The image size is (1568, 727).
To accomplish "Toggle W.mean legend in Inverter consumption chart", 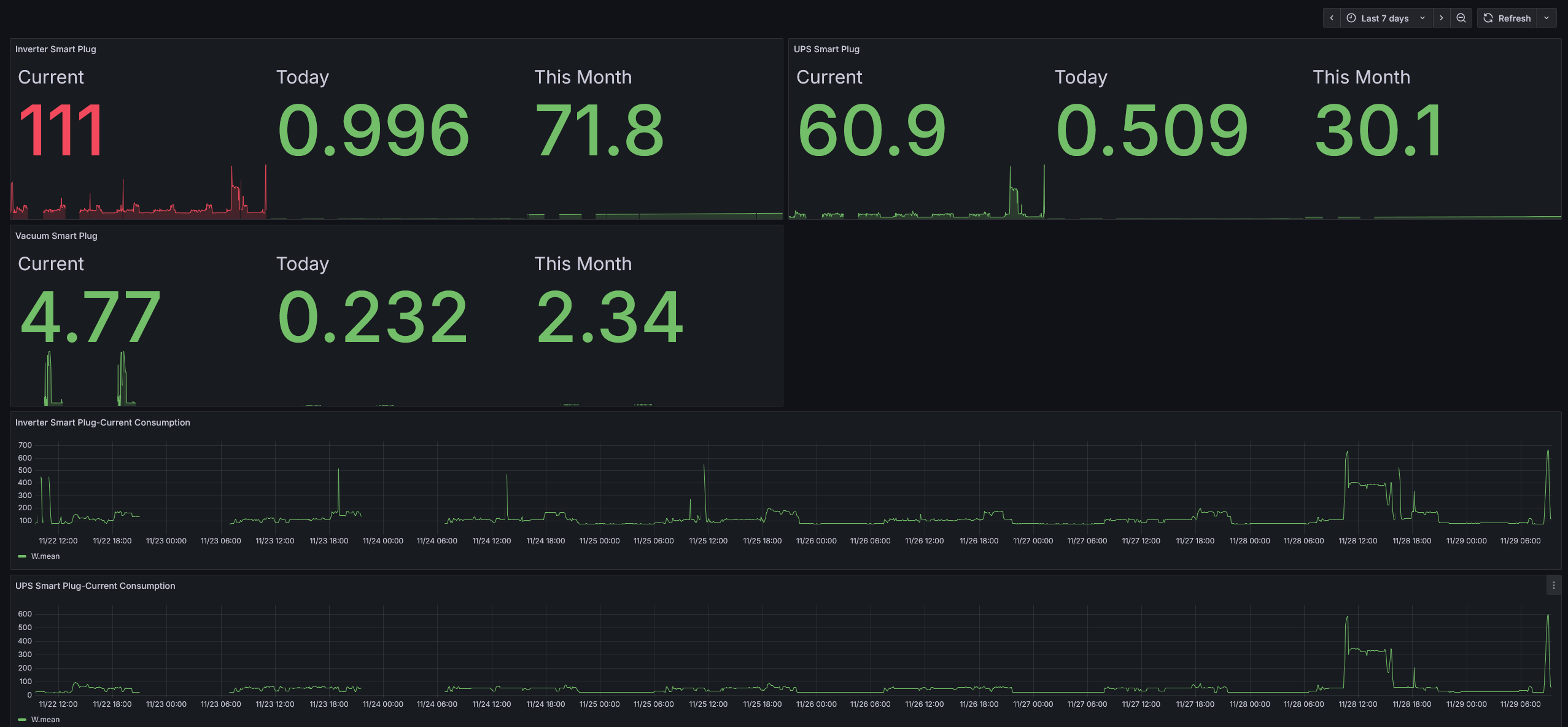I will tap(45, 556).
